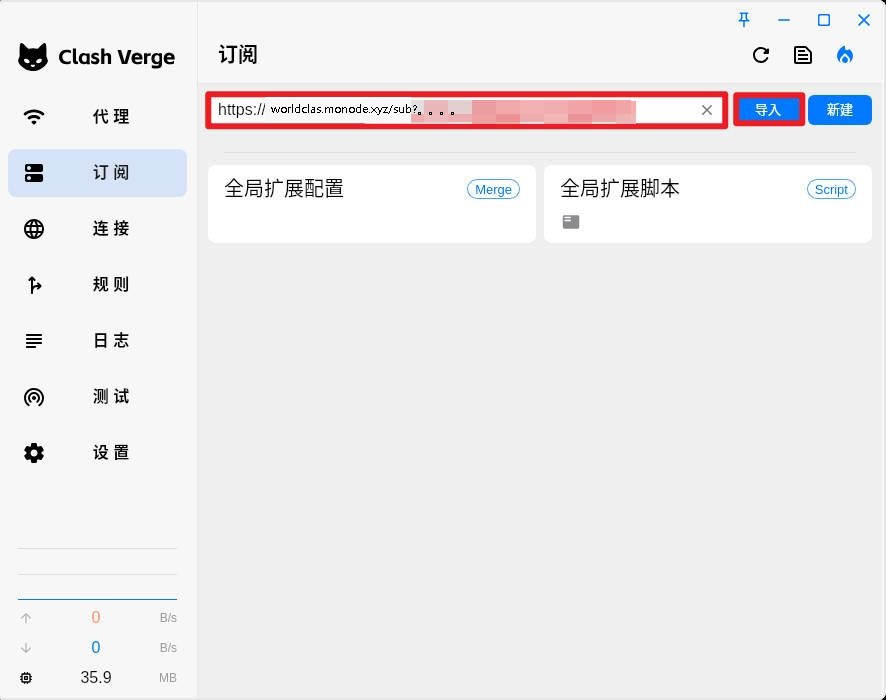The width and height of the screenshot is (886, 700).
Task: Click the Clash Verge cat logo
Action: (x=33, y=56)
